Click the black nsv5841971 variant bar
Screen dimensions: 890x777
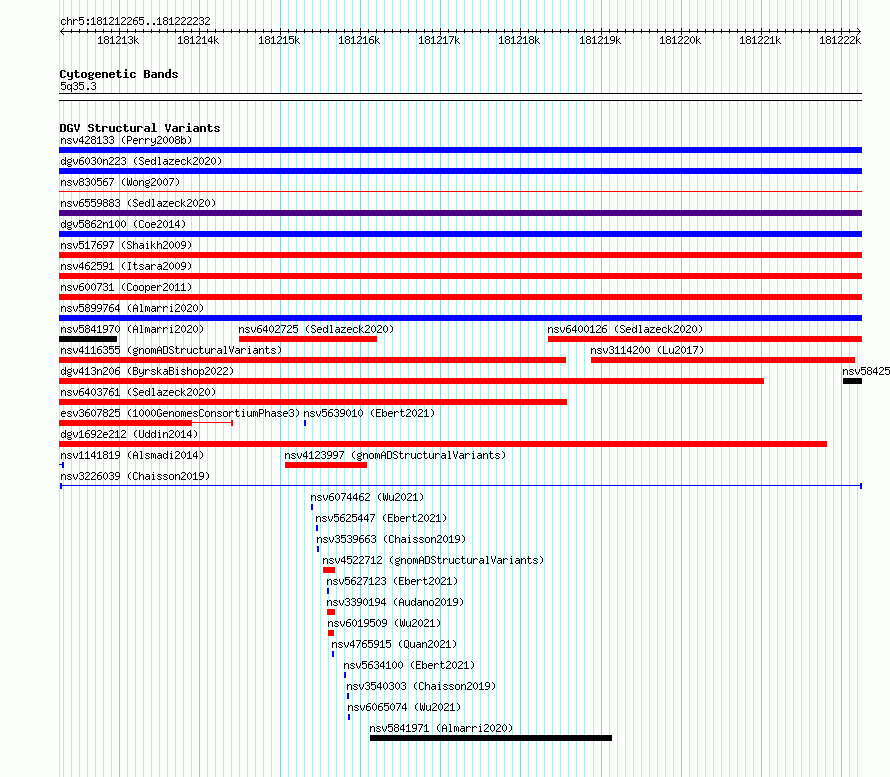pyautogui.click(x=491, y=738)
